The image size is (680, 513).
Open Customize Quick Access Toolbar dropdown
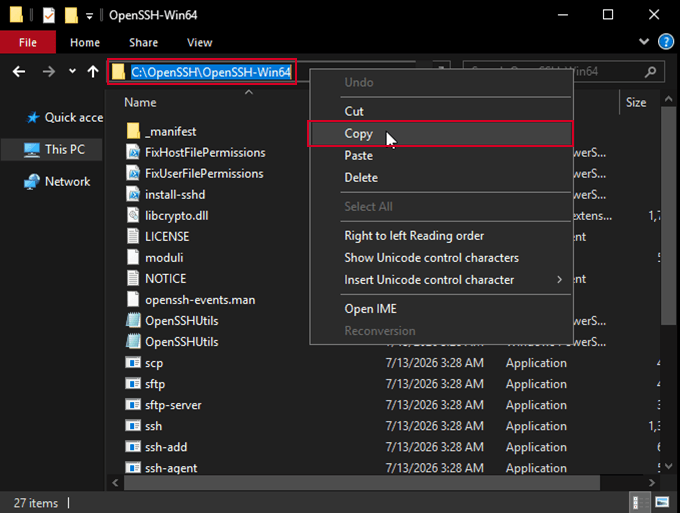[x=89, y=16]
